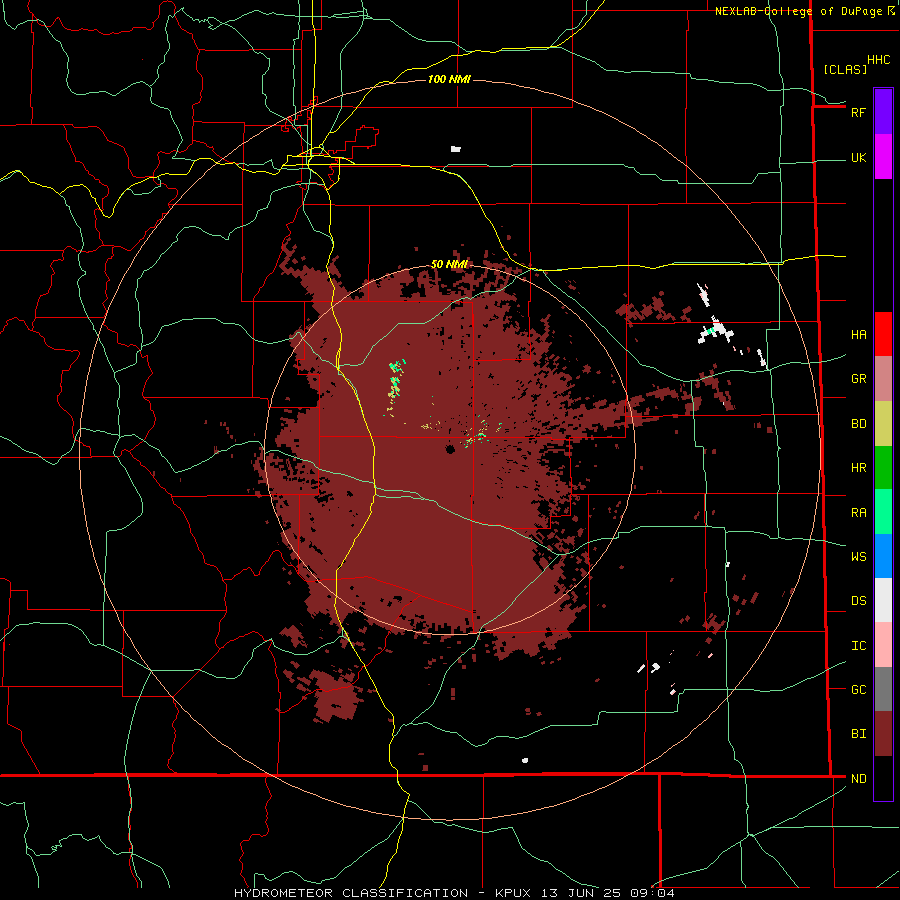Viewport: 900px width, 900px height.
Task: Click the black radar site dot at the ring center
Action: click(450, 449)
